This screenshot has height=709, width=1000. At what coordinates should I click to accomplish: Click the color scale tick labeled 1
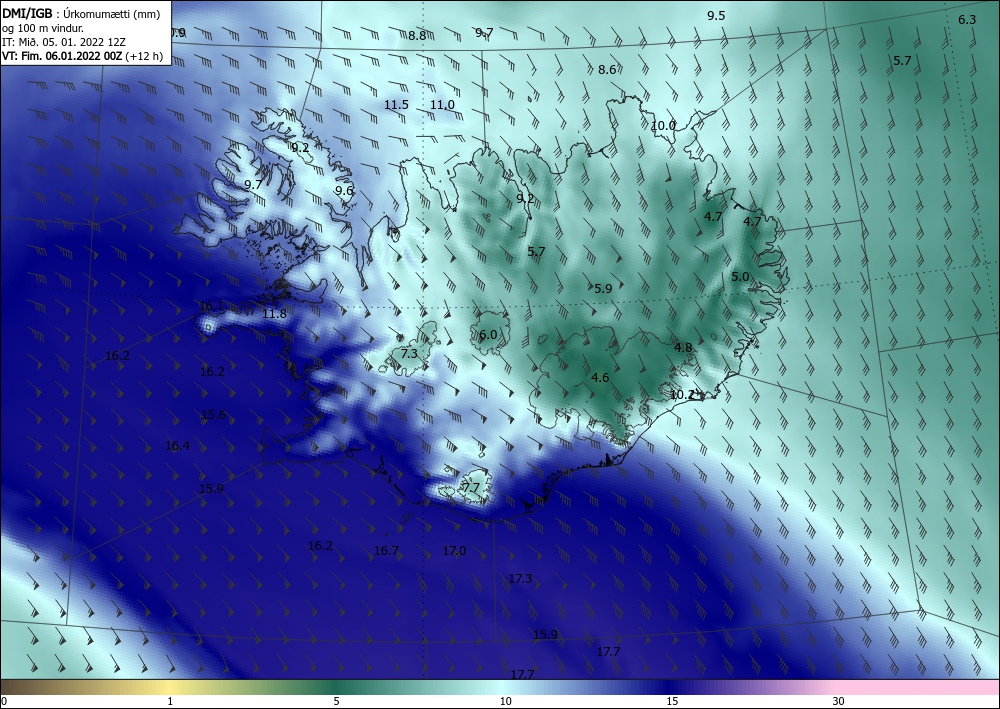[170, 701]
